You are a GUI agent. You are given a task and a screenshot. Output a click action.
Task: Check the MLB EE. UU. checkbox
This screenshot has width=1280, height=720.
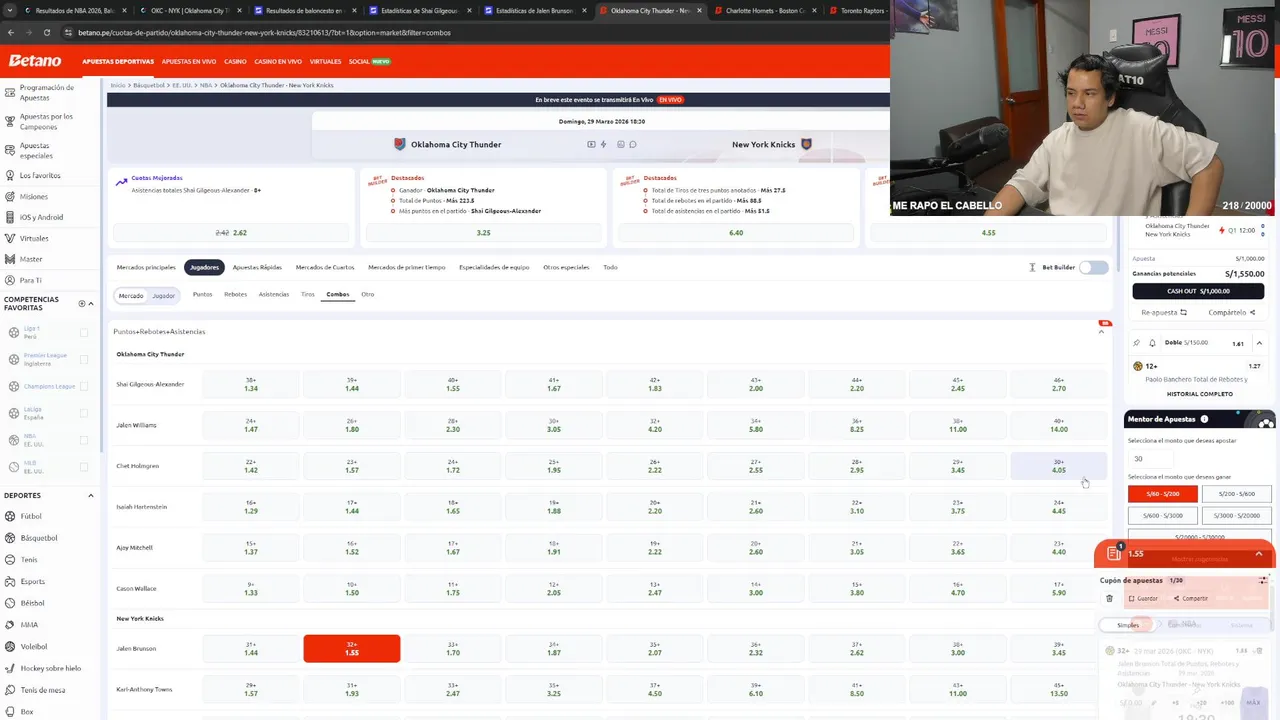click(x=83, y=467)
